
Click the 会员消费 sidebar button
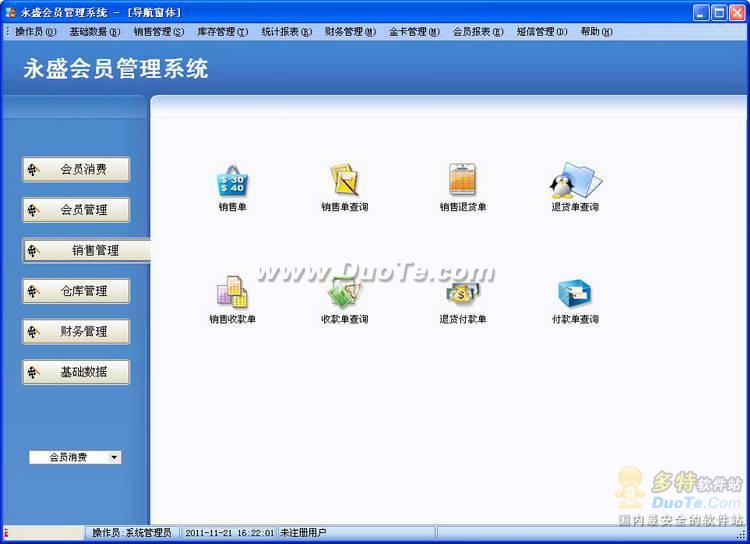click(x=76, y=169)
